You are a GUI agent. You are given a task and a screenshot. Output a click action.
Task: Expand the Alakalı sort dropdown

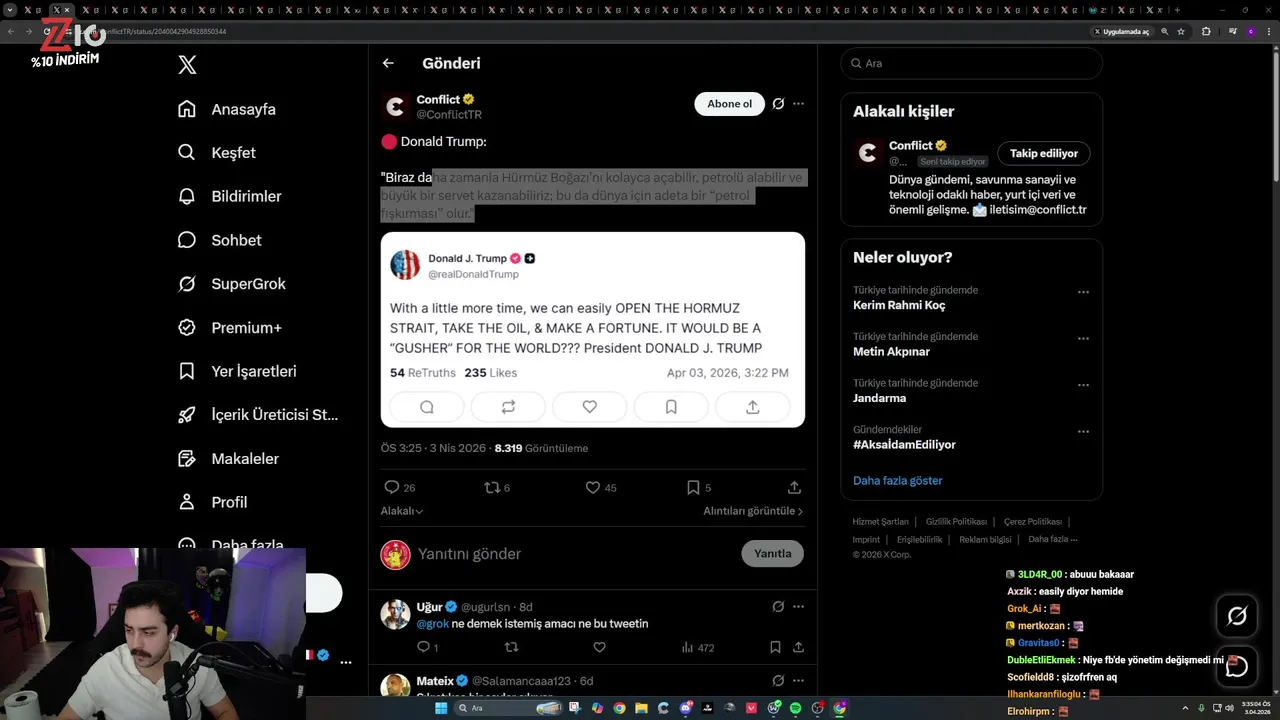(x=402, y=511)
